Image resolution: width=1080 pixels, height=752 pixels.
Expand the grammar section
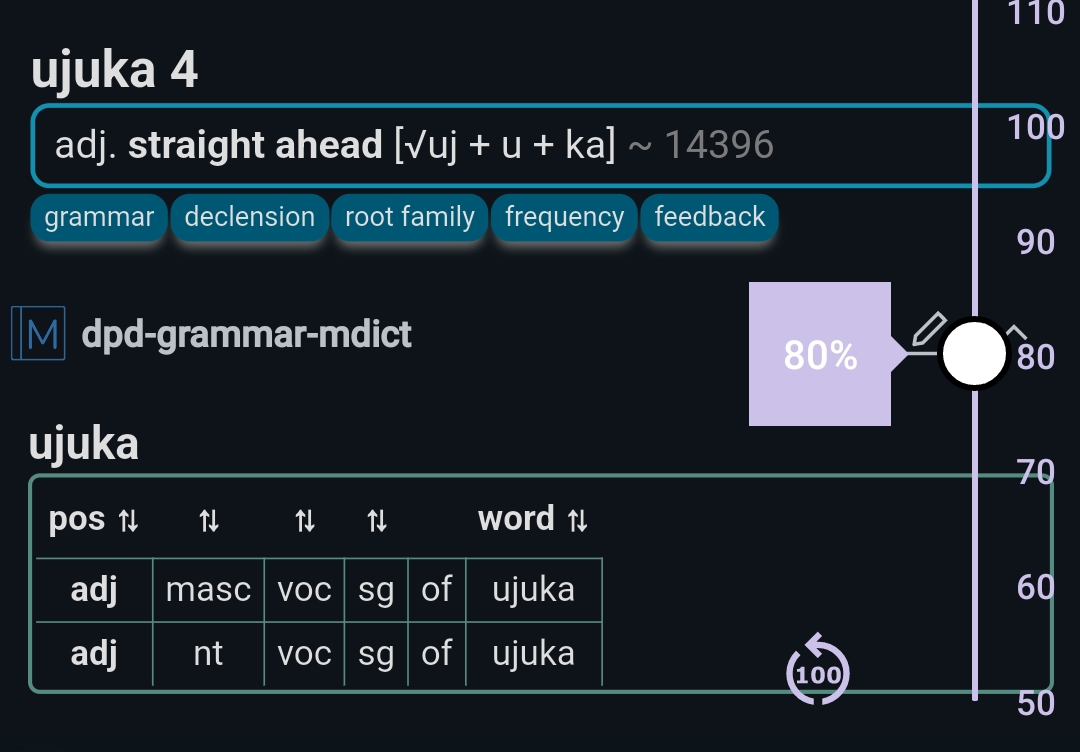point(99,217)
